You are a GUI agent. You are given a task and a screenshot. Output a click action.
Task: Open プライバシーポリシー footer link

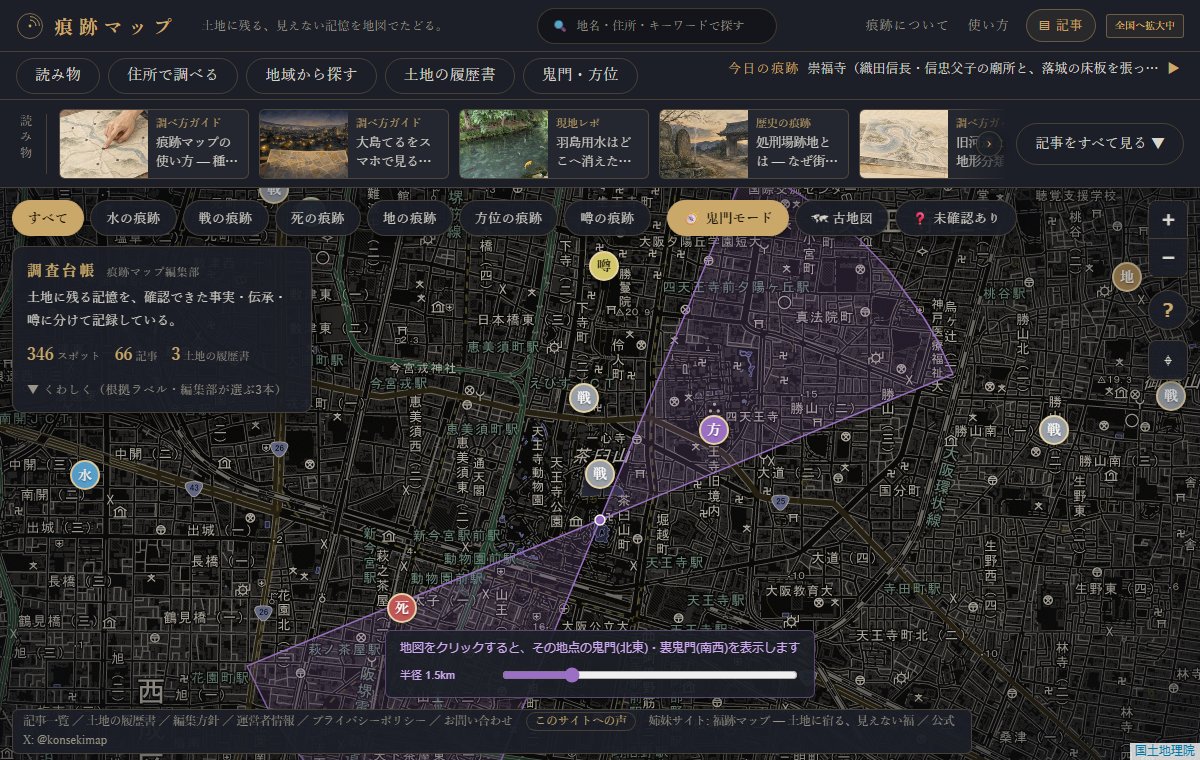pyautogui.click(x=370, y=720)
